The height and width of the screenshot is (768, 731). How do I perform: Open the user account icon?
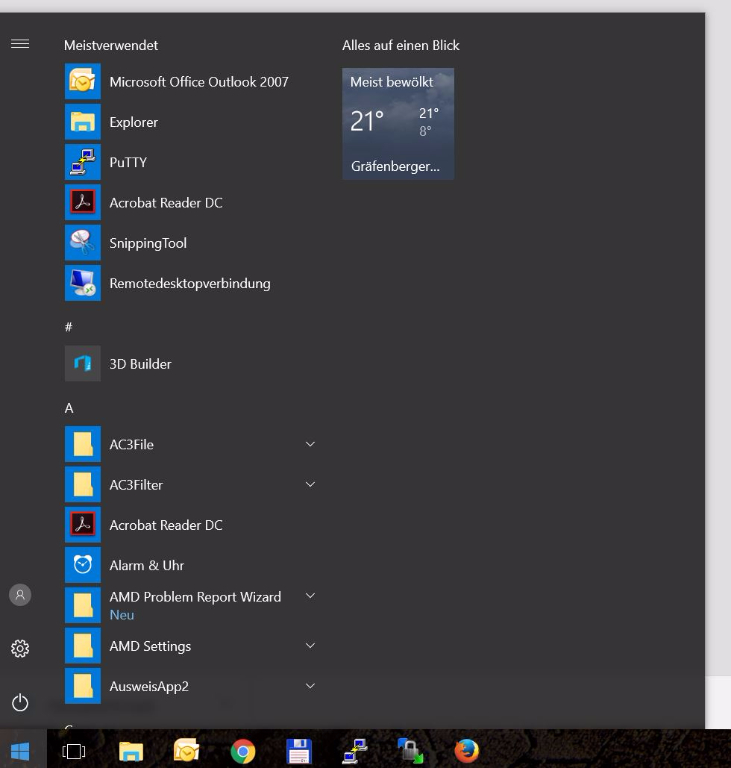(x=20, y=595)
